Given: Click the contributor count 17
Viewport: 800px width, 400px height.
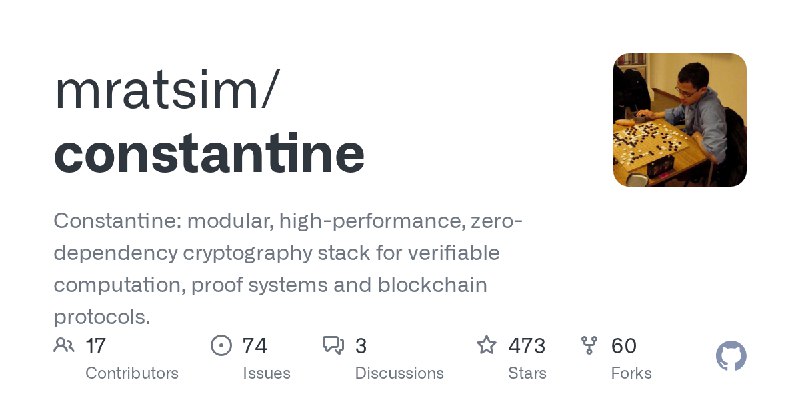Looking at the screenshot, I should click(96, 346).
